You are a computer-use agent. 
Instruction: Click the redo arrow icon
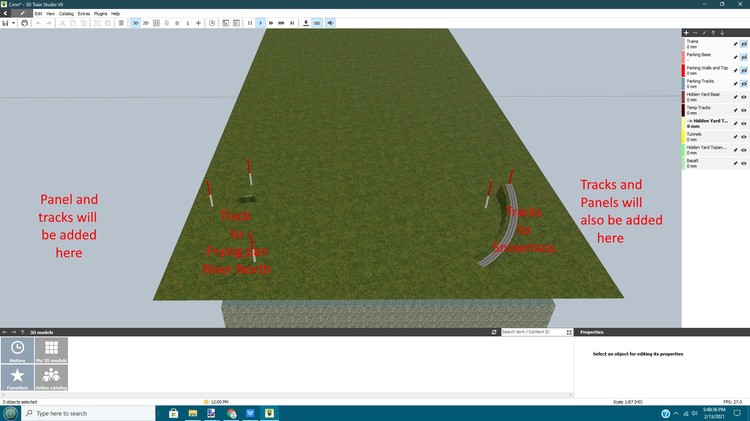(x=48, y=23)
